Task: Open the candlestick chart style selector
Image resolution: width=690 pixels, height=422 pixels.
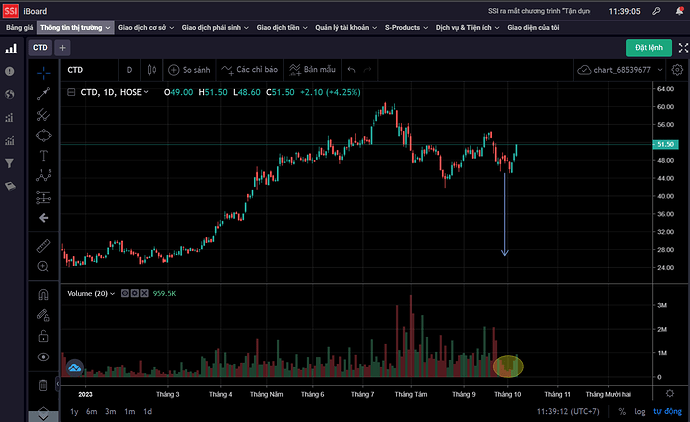Action: 152,70
